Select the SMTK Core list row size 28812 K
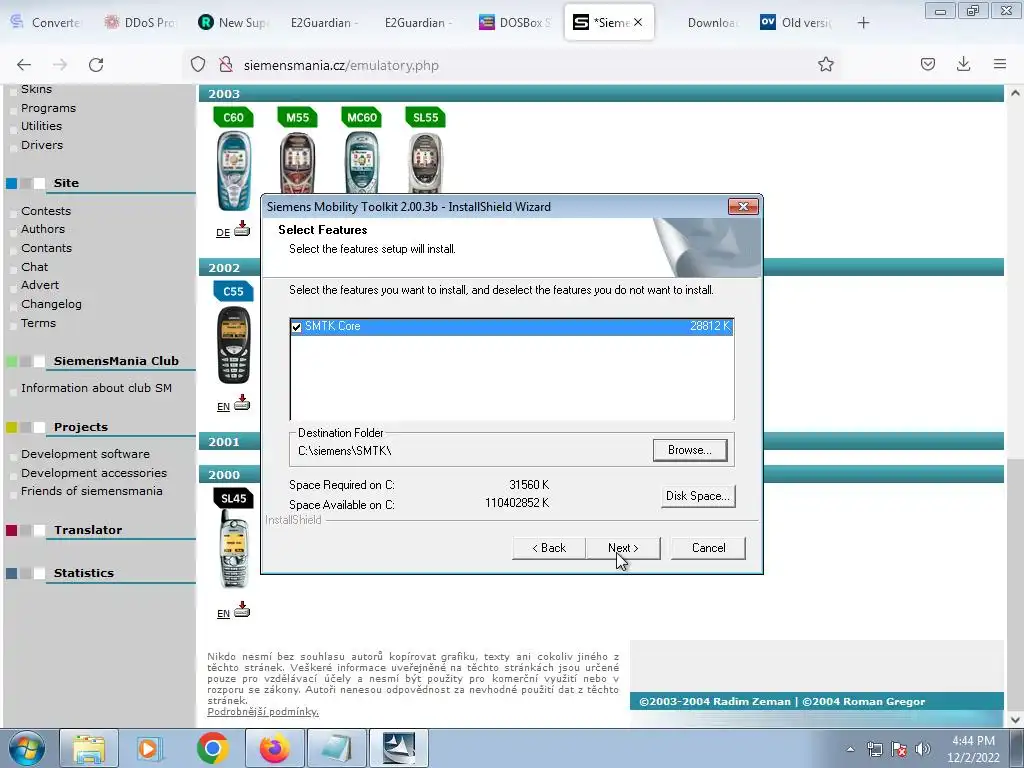The width and height of the screenshot is (1024, 768). [x=511, y=327]
